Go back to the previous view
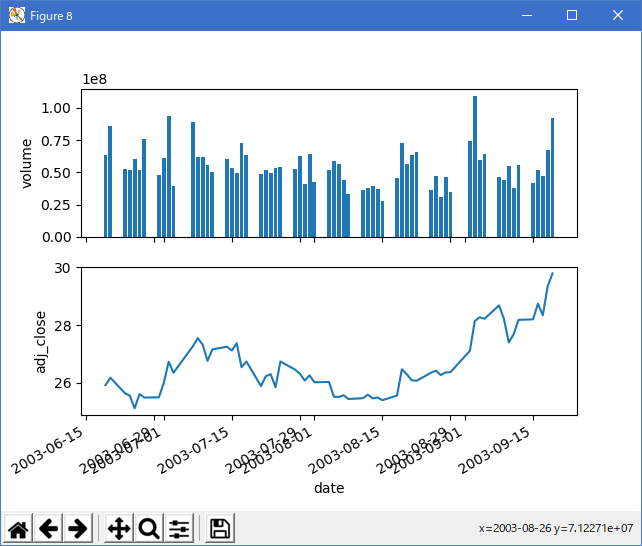Screen dimensions: 642x546 (48, 529)
